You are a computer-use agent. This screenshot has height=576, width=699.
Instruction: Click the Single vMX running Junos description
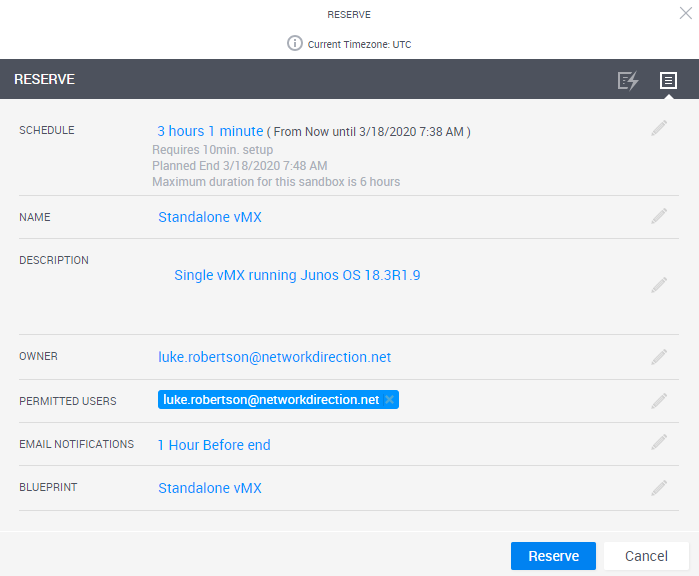(297, 275)
